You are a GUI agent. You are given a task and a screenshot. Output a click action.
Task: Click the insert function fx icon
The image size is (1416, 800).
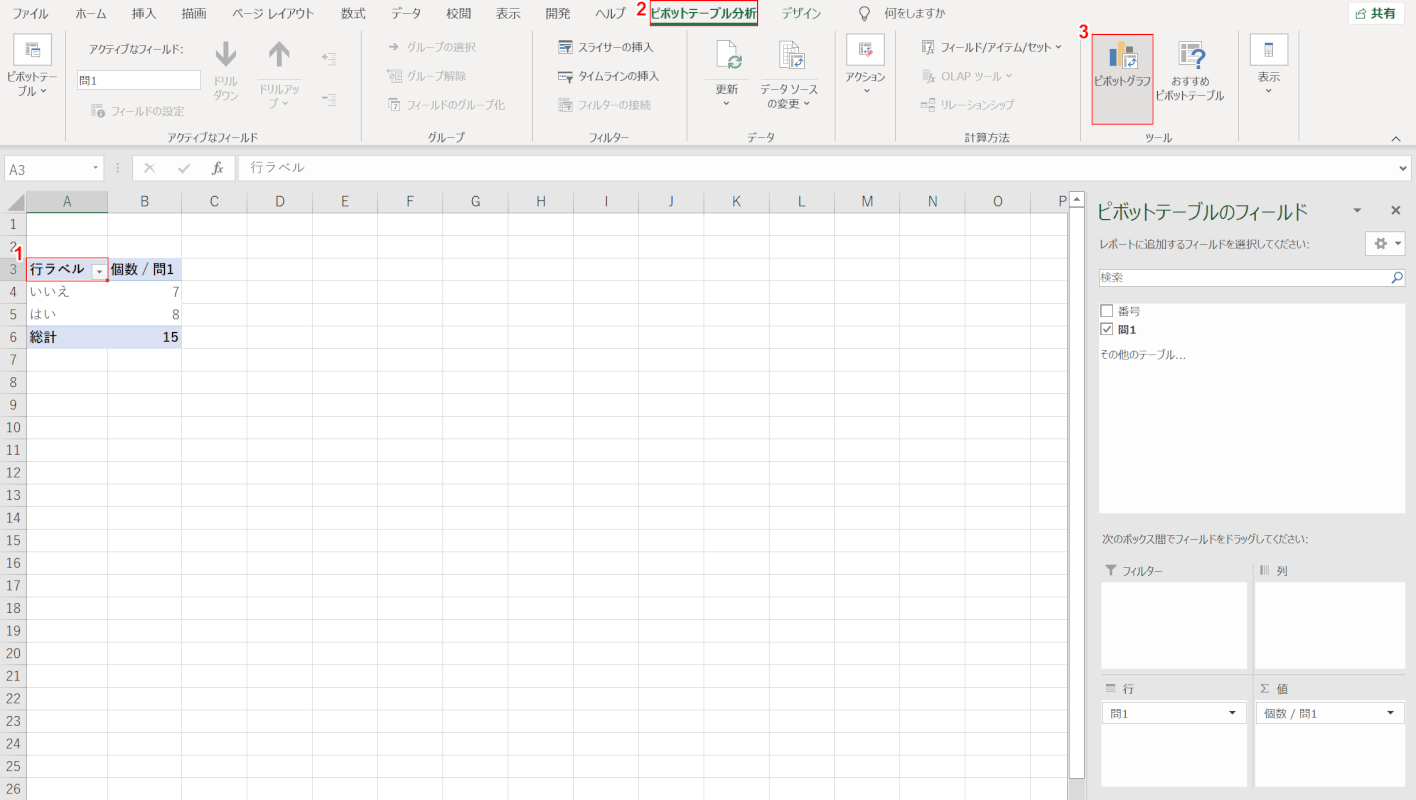point(217,168)
